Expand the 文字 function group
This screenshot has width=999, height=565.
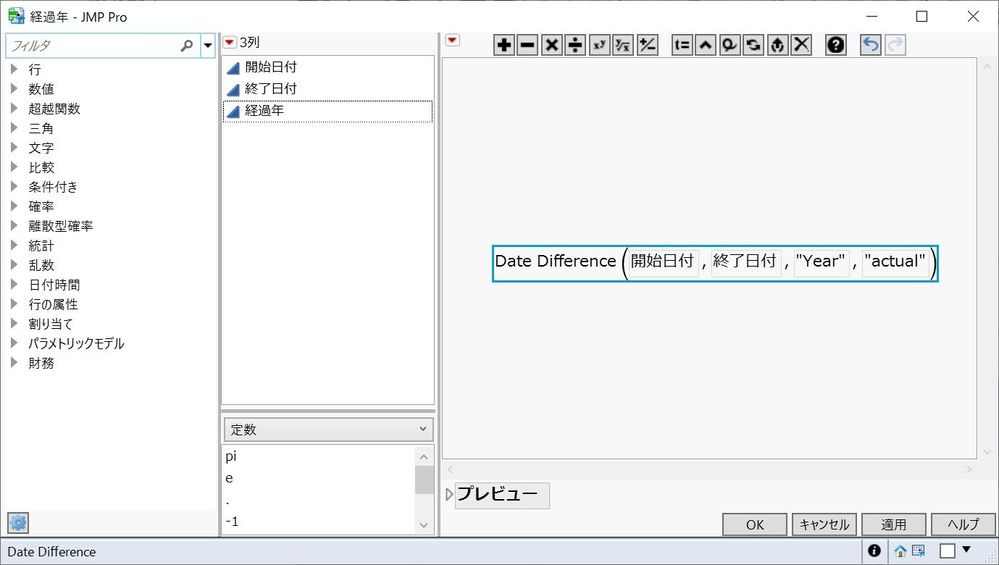tap(14, 147)
